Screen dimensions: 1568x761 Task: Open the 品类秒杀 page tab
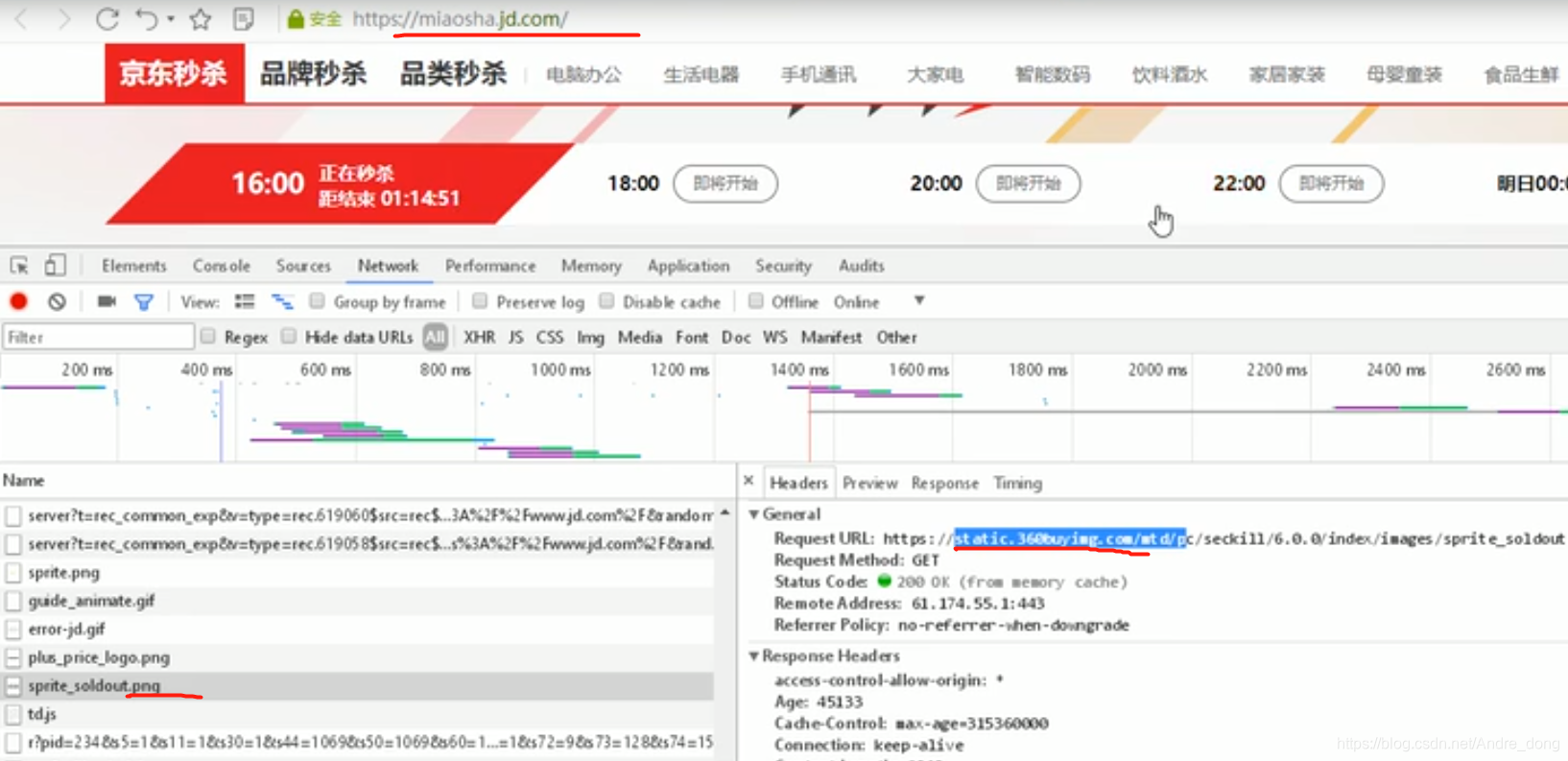pos(453,74)
